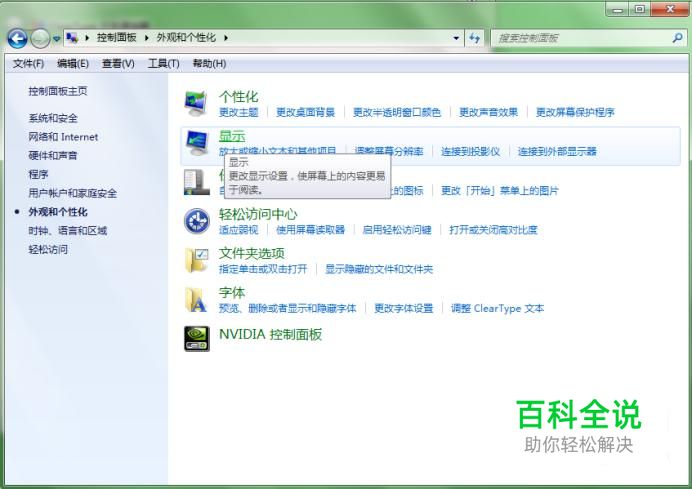Click the 字体 folder icon
This screenshot has height=489, width=692.
pyautogui.click(x=196, y=300)
